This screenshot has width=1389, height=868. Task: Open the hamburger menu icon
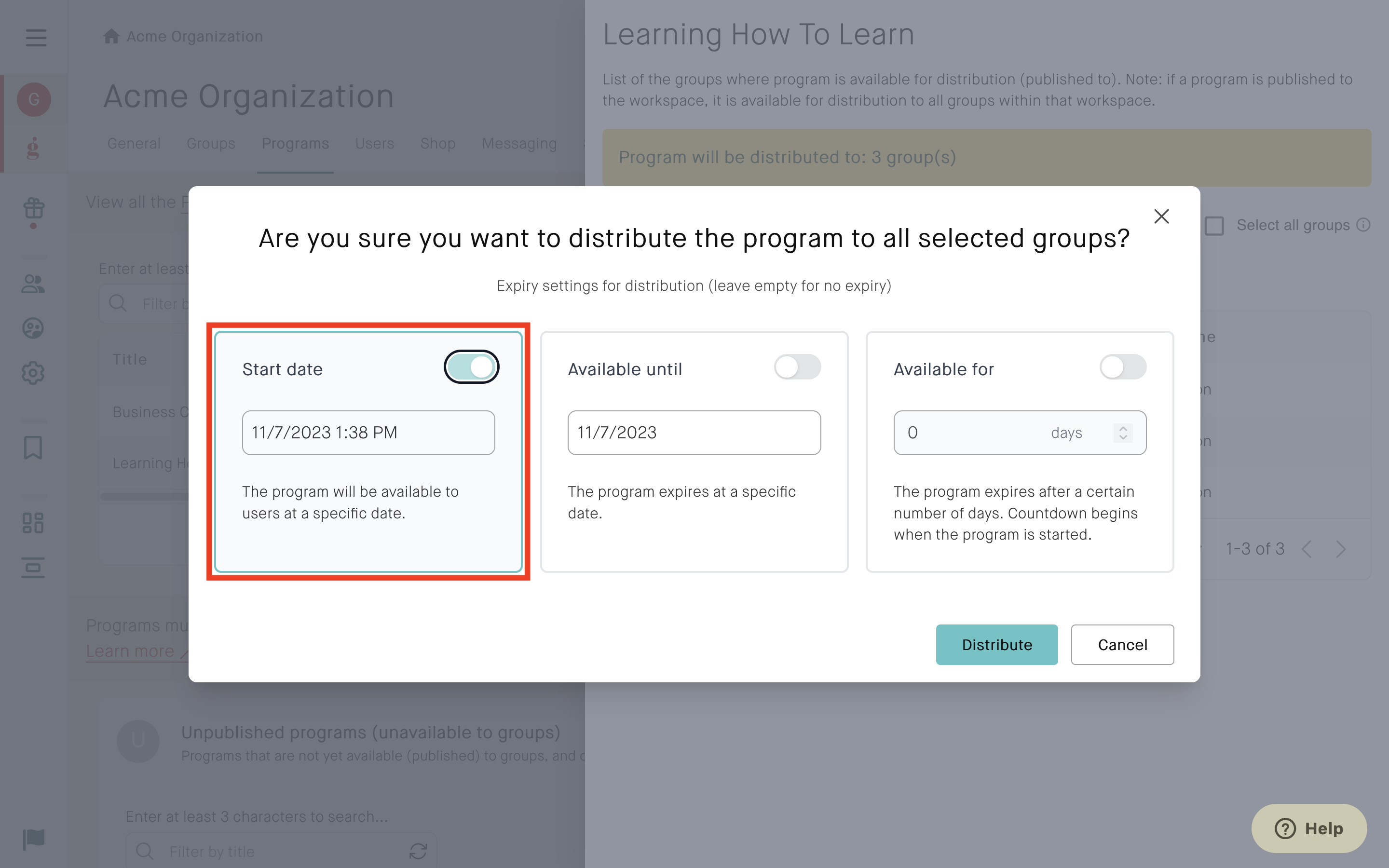tap(36, 38)
